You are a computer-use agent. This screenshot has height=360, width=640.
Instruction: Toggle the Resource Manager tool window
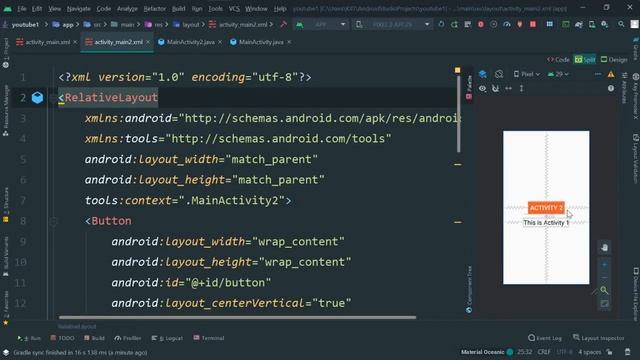6,110
